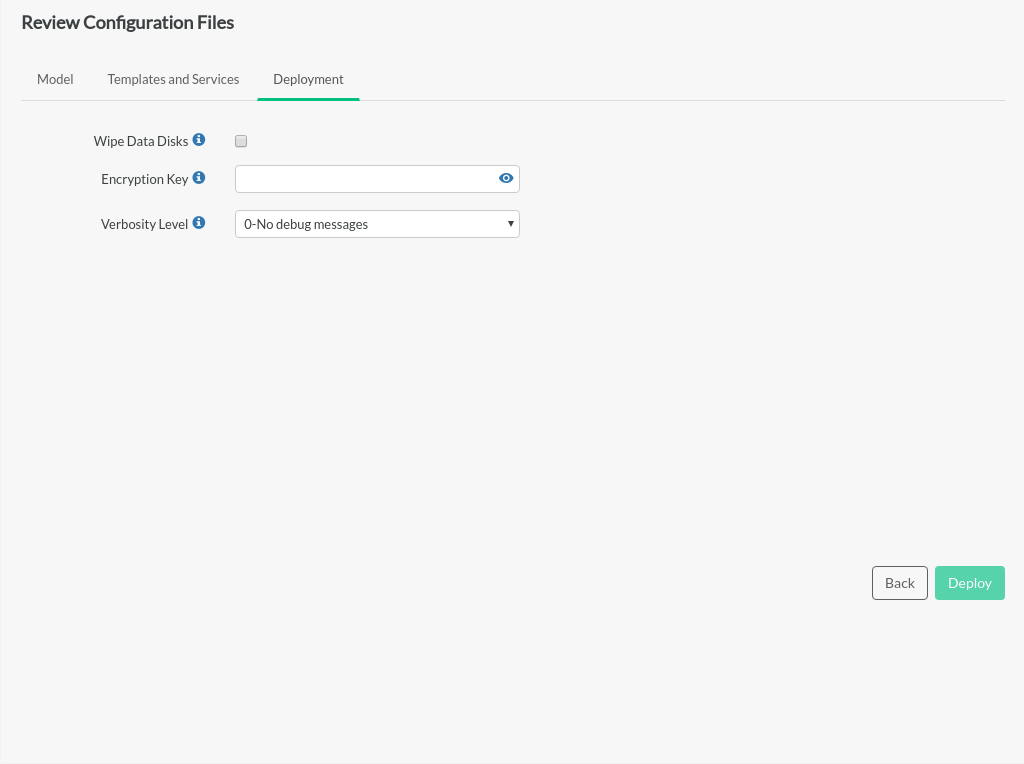
Task: Click the Encryption Key label
Action: [x=144, y=179]
